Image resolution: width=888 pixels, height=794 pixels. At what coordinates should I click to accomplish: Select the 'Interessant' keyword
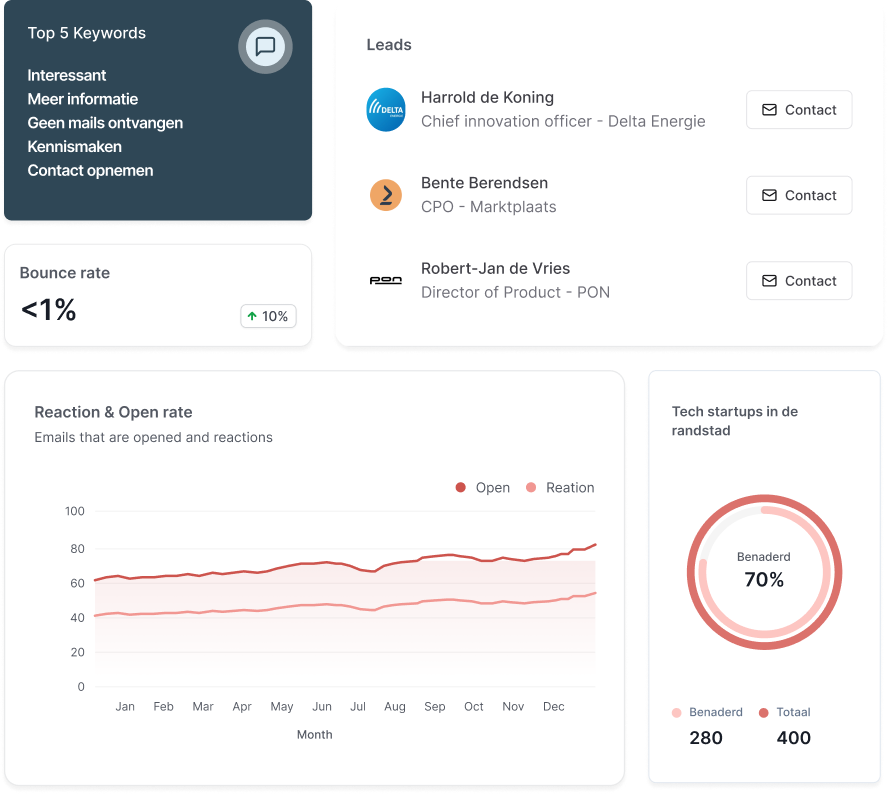pyautogui.click(x=67, y=75)
